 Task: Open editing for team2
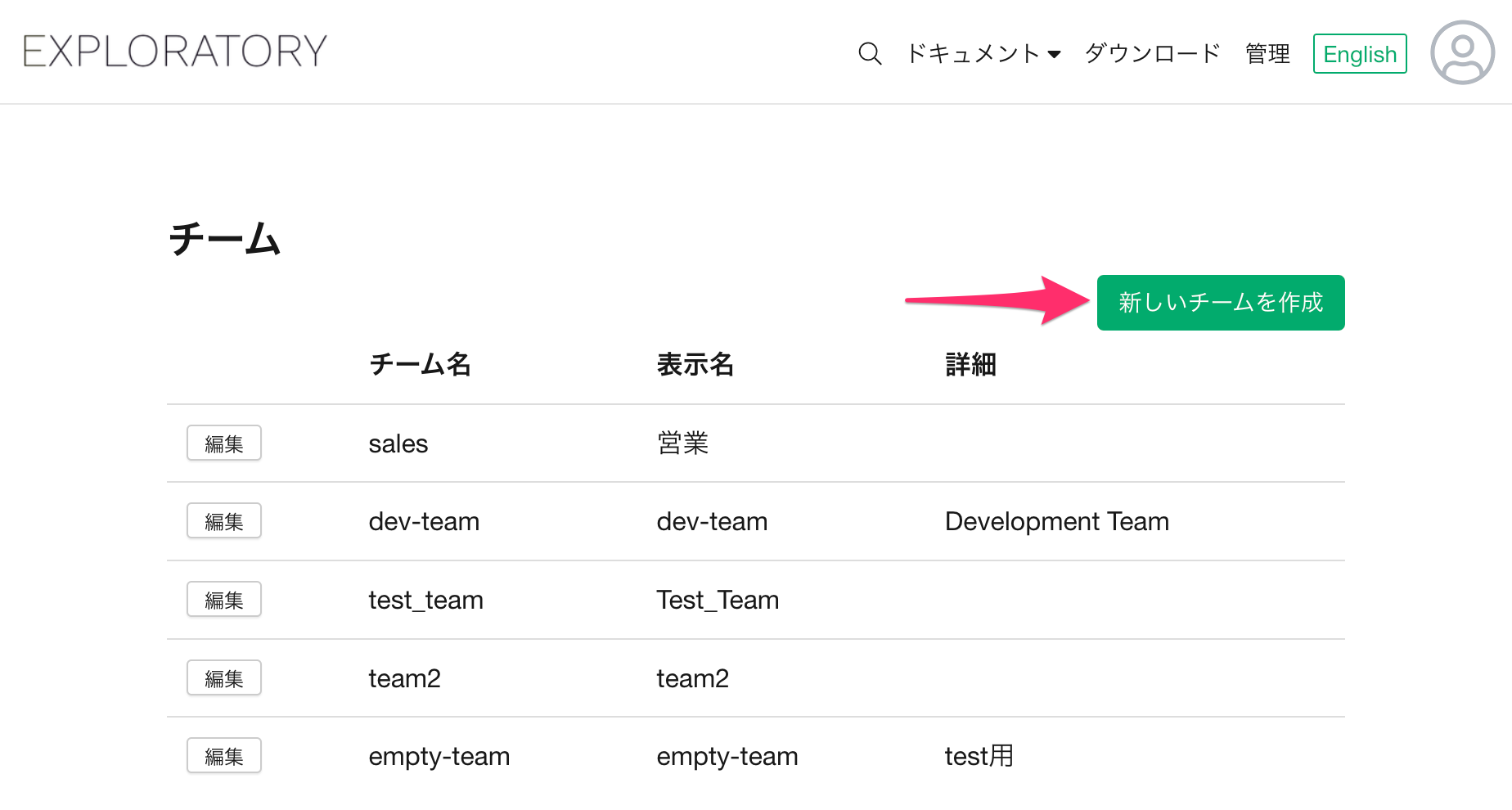pyautogui.click(x=224, y=678)
